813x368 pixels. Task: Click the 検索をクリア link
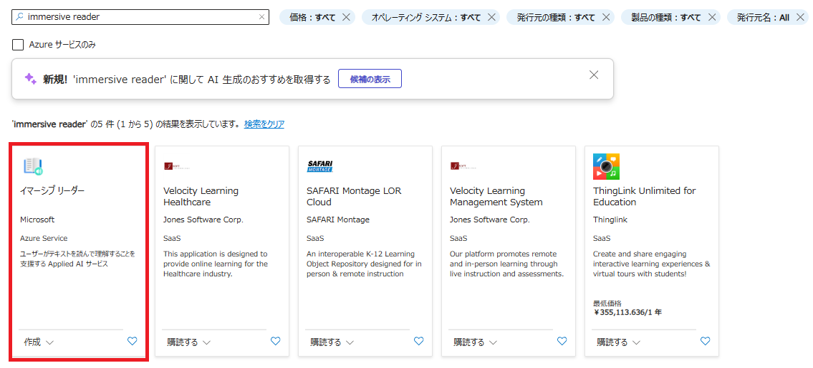pyautogui.click(x=264, y=125)
